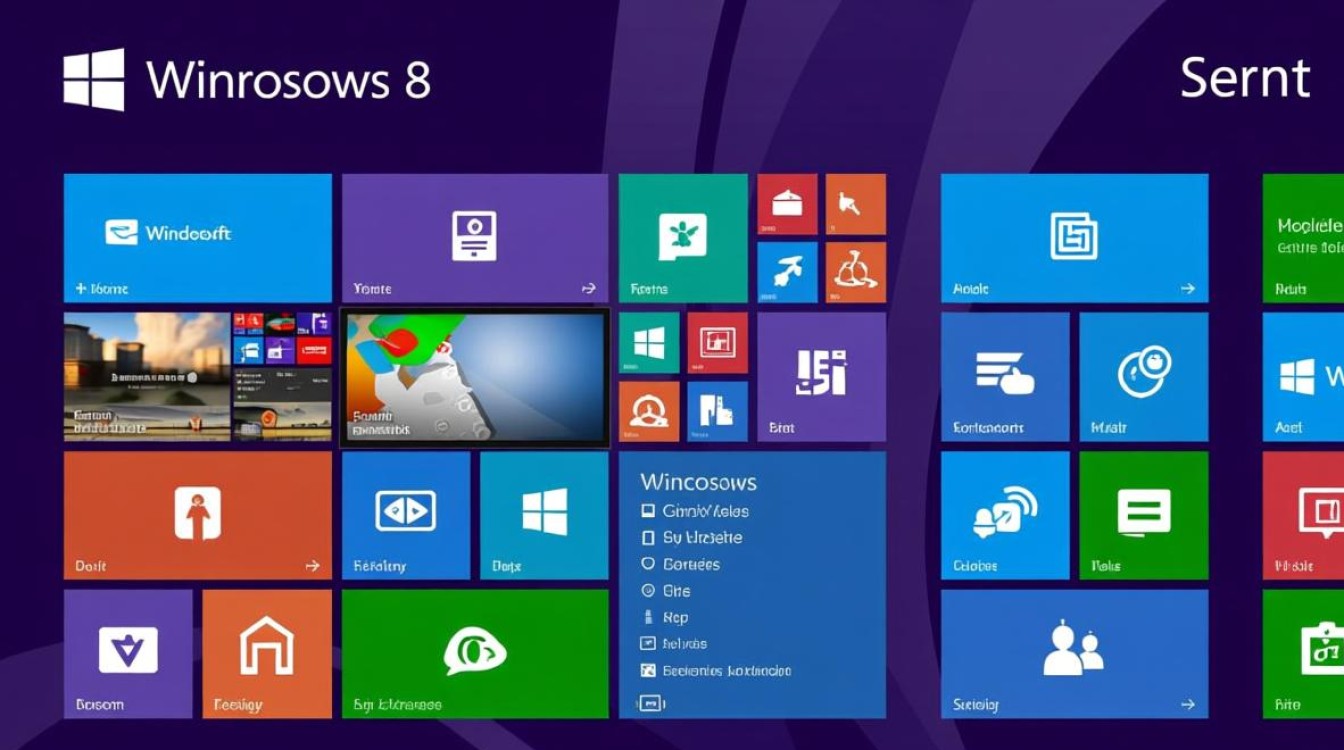Check the checkbox icon beside the first Wincosows entry
1344x750 pixels.
647,511
